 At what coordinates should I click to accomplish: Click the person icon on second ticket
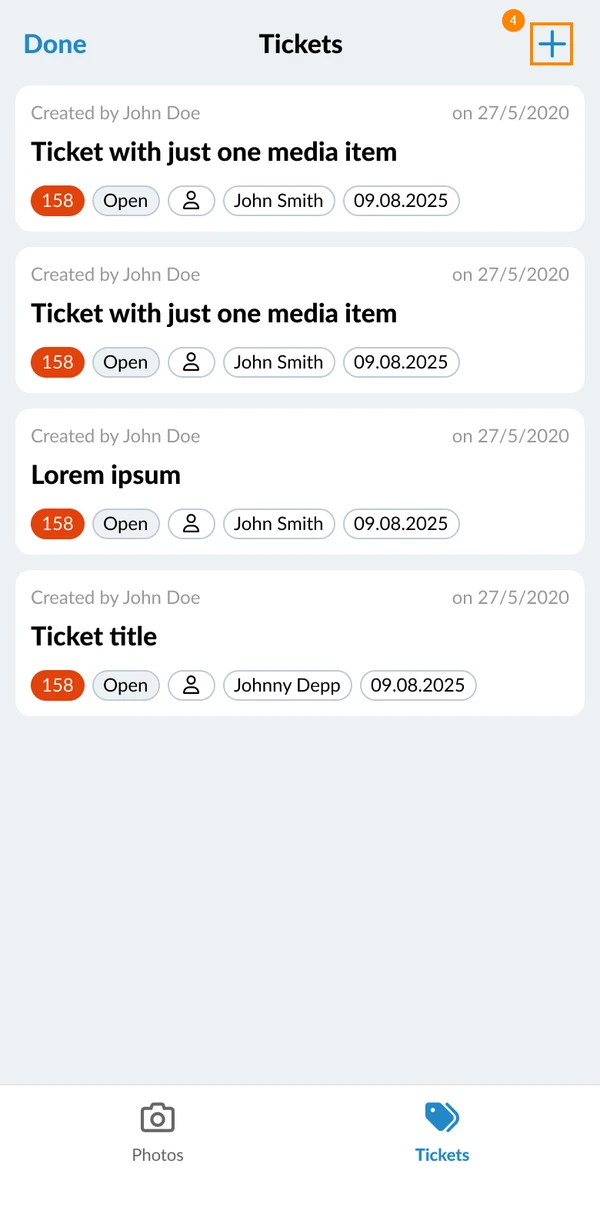[191, 362]
